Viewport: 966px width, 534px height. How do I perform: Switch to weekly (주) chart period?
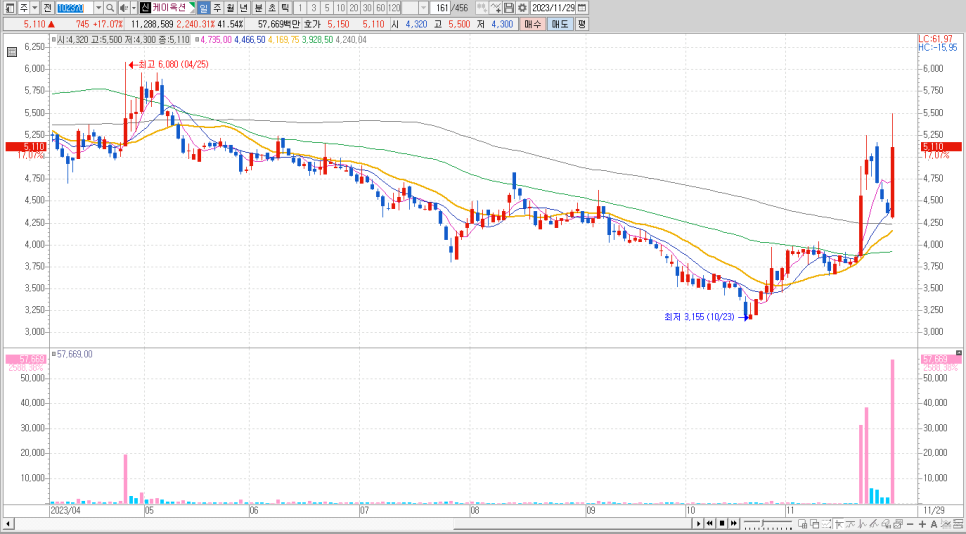(x=216, y=8)
